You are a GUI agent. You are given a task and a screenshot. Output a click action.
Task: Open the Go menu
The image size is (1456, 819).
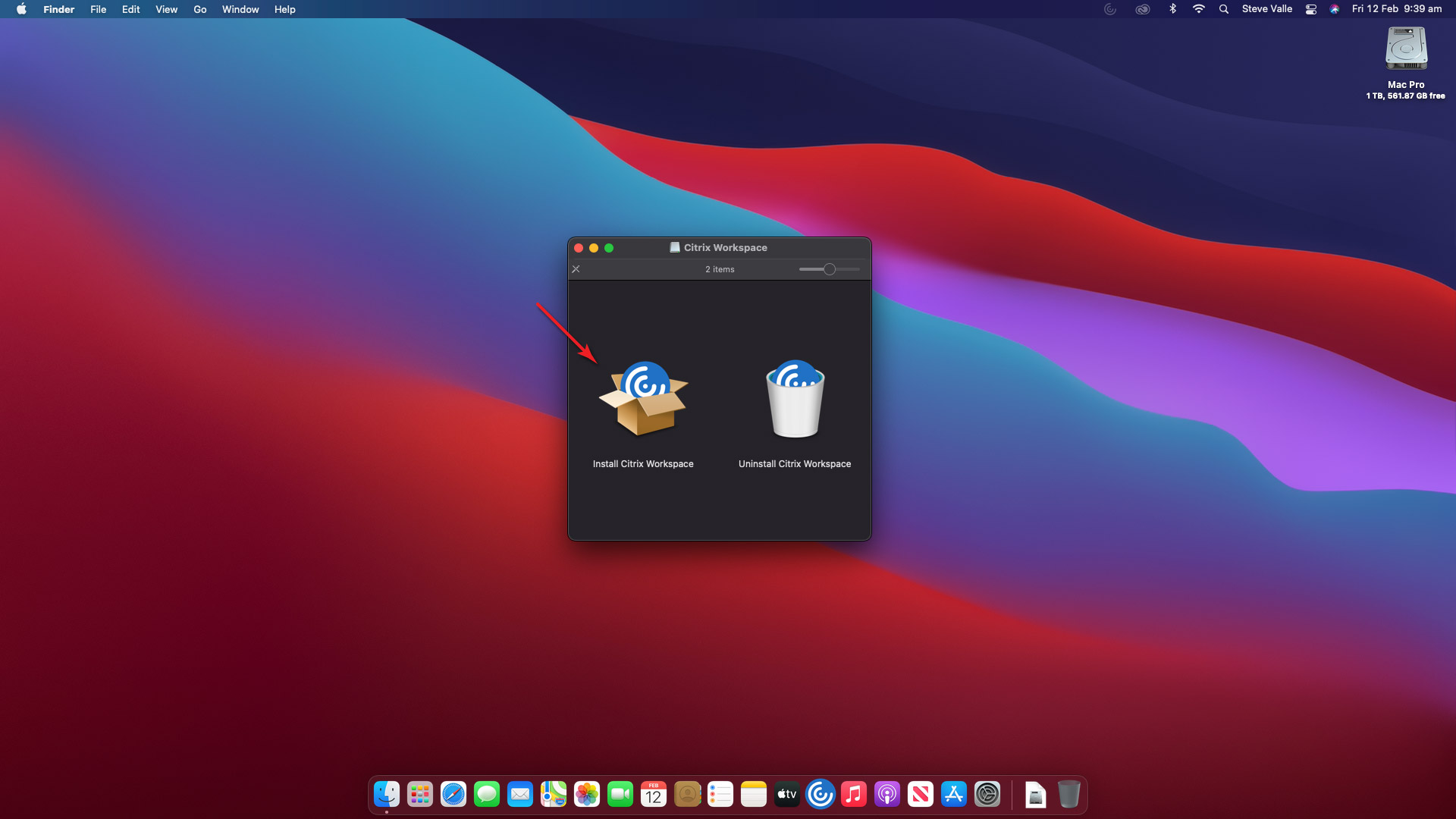(x=200, y=9)
